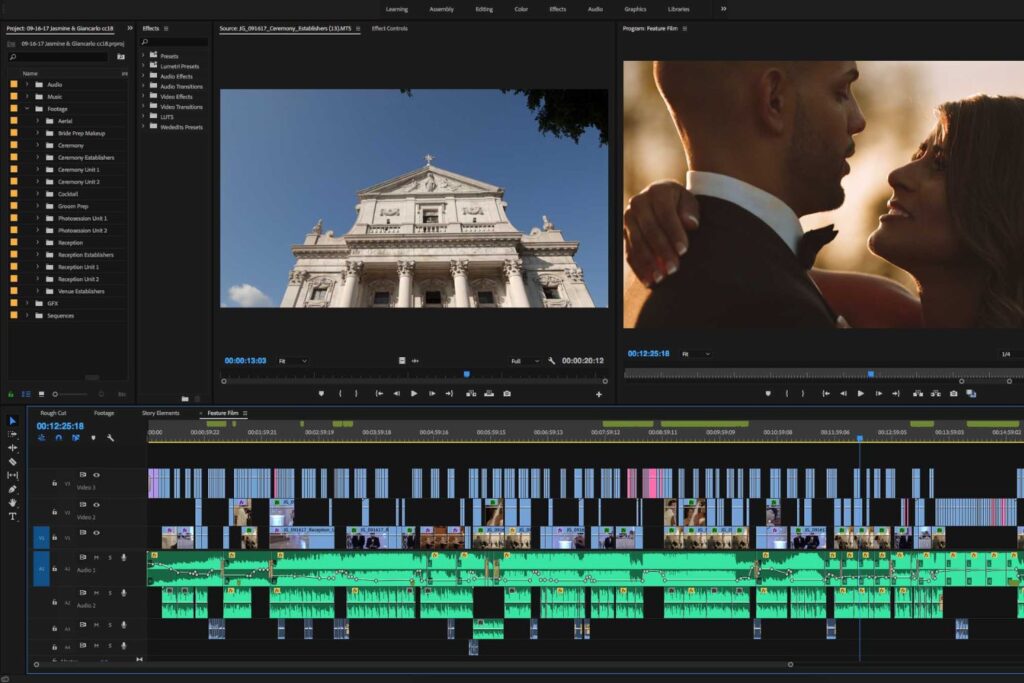Open timeline display settings wrench icon
Viewport: 1024px width, 683px height.
click(110, 438)
